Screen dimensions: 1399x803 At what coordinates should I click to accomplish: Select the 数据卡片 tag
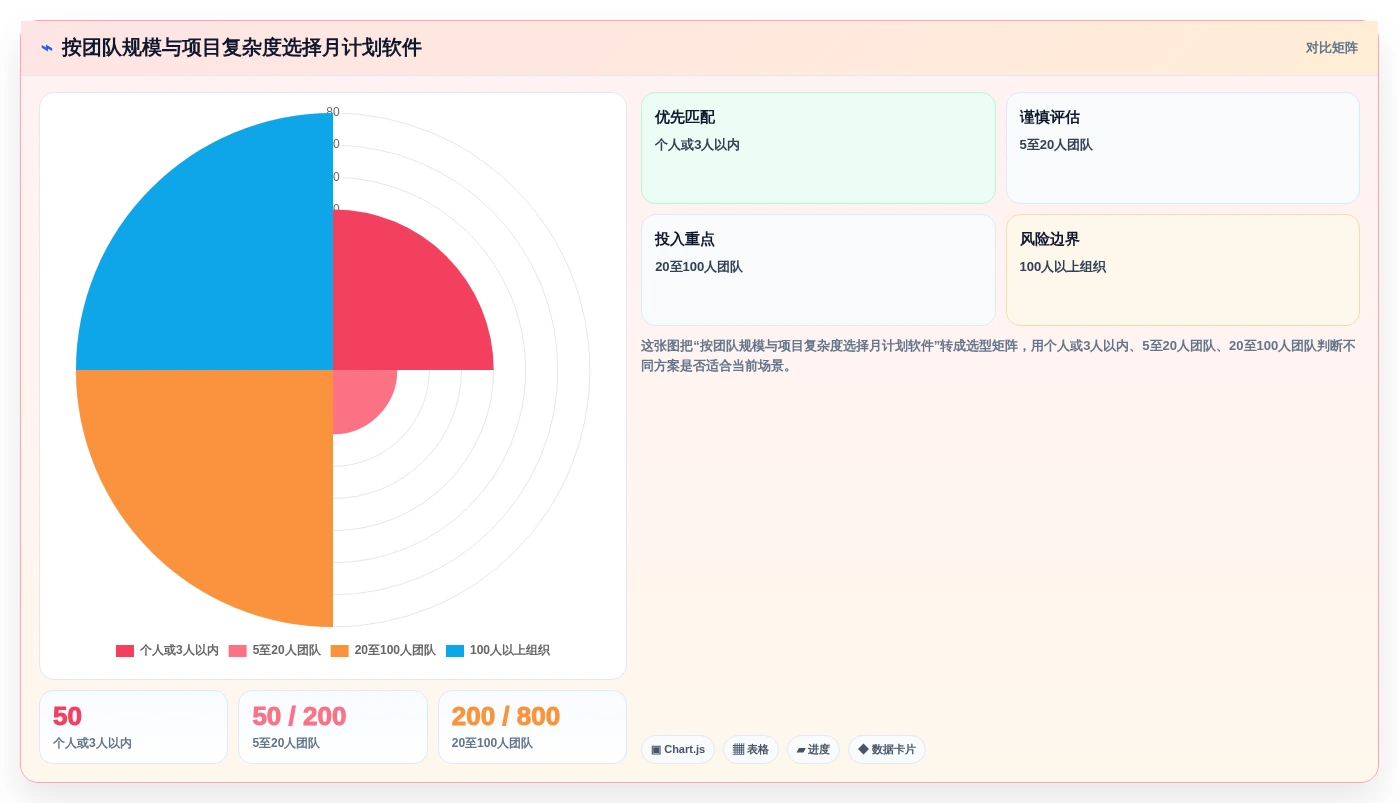887,750
